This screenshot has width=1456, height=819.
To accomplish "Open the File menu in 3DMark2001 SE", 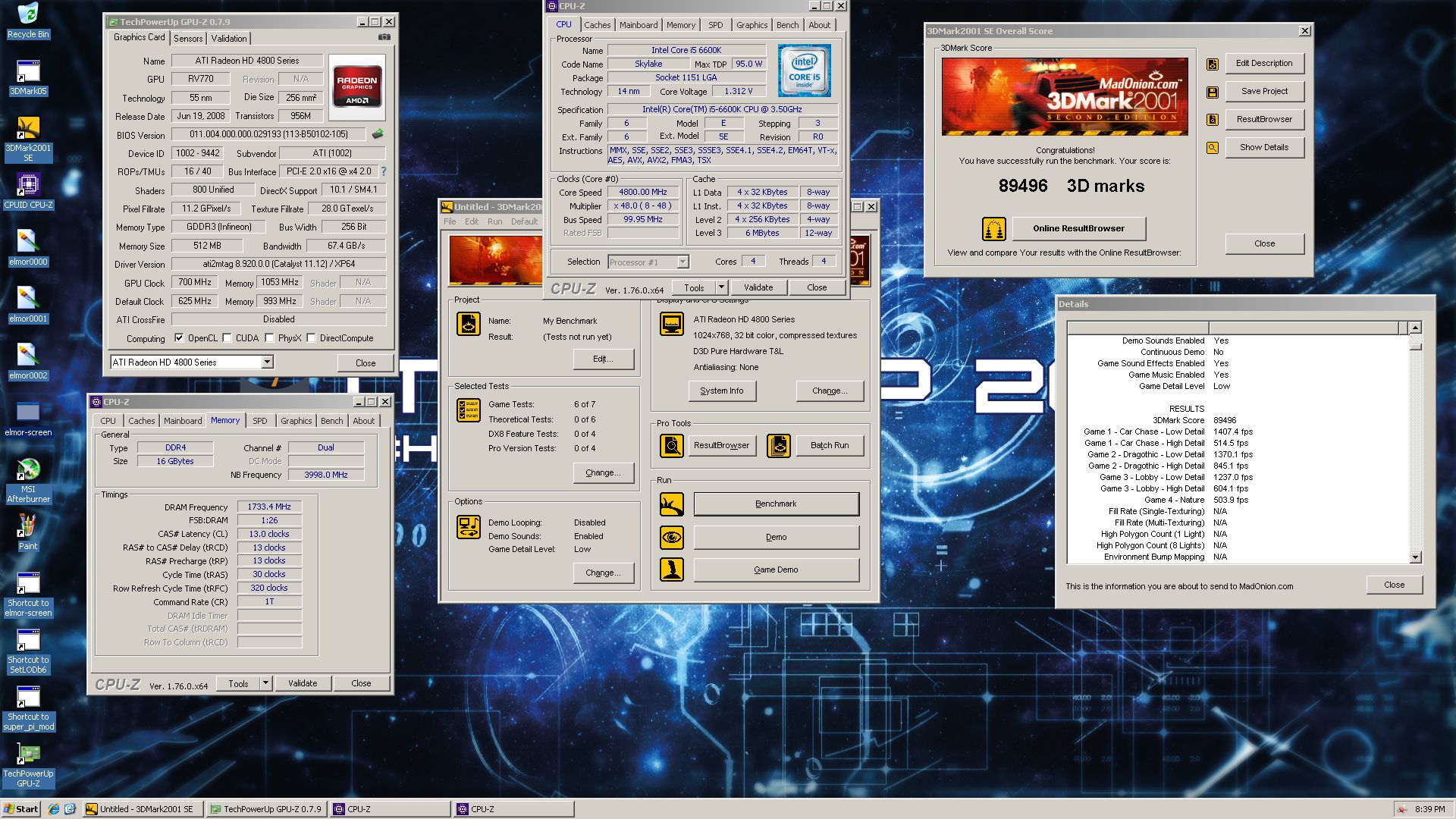I will 450,222.
